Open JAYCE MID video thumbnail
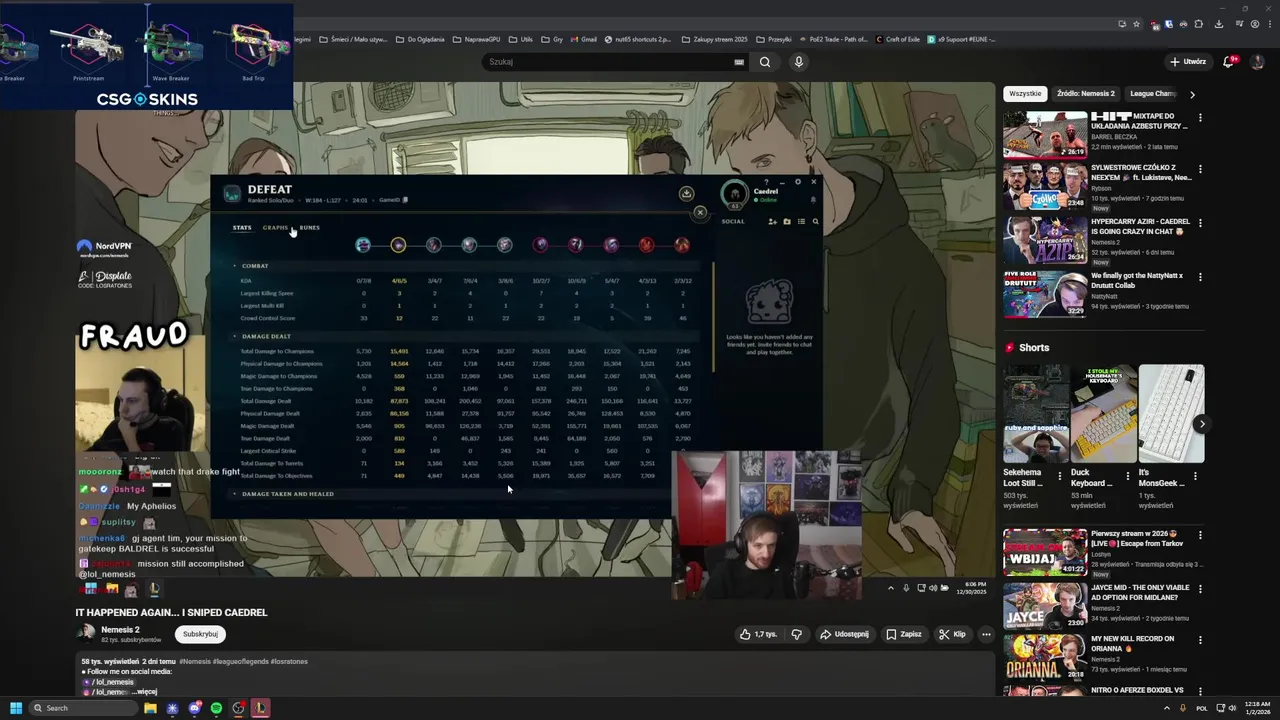This screenshot has height=720, width=1280. (x=1045, y=605)
